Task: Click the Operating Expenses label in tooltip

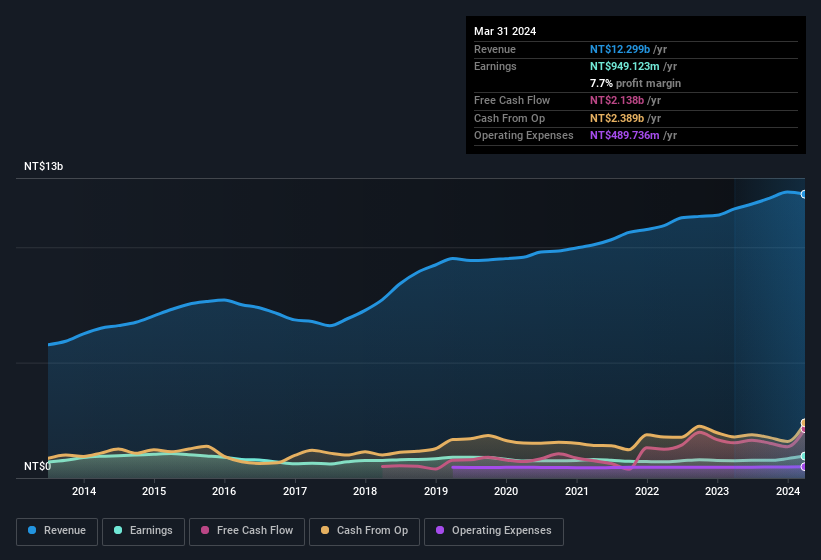Action: click(x=524, y=136)
